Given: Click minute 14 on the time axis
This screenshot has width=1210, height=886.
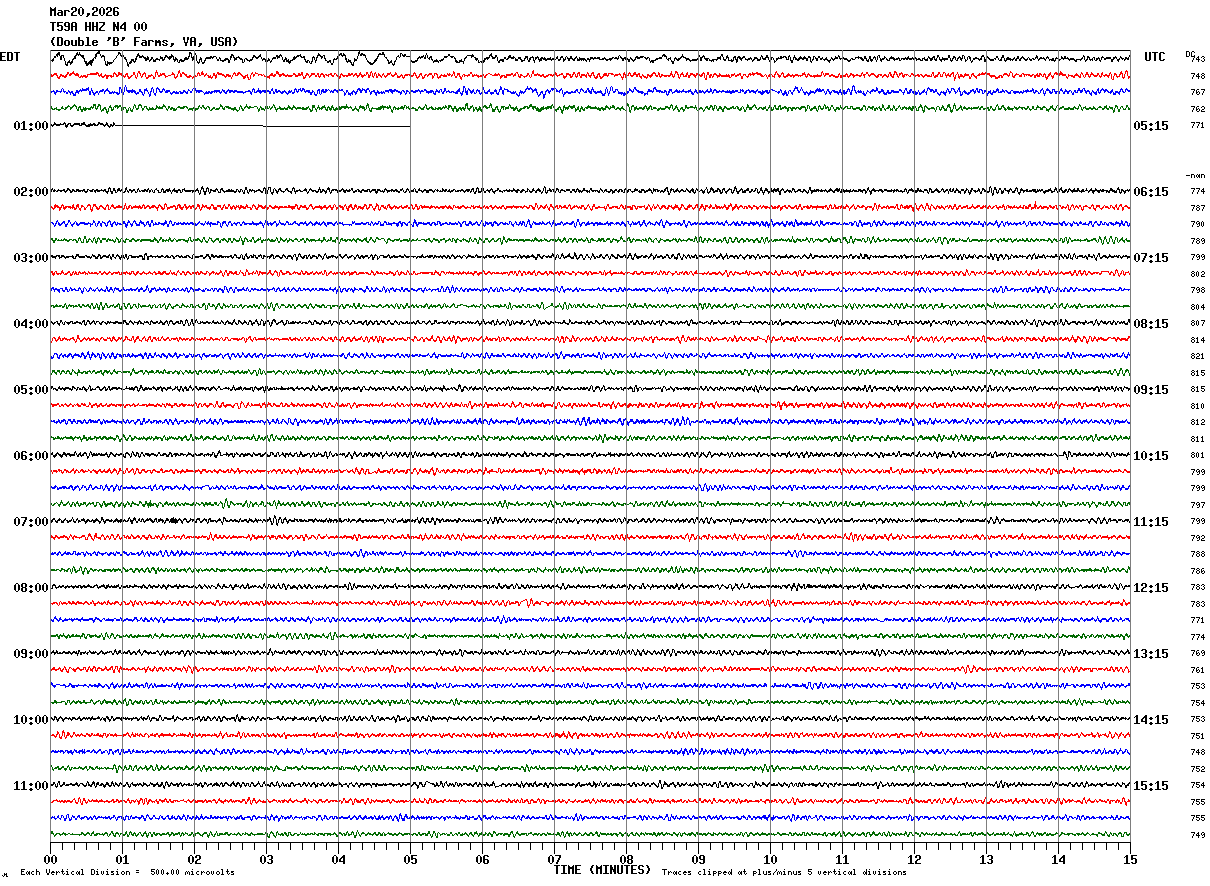Looking at the screenshot, I should pos(1058,860).
